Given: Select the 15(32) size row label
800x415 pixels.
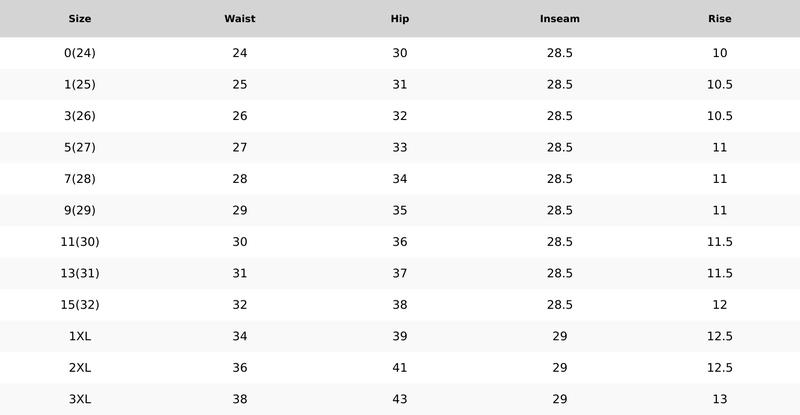Looking at the screenshot, I should [80, 305].
